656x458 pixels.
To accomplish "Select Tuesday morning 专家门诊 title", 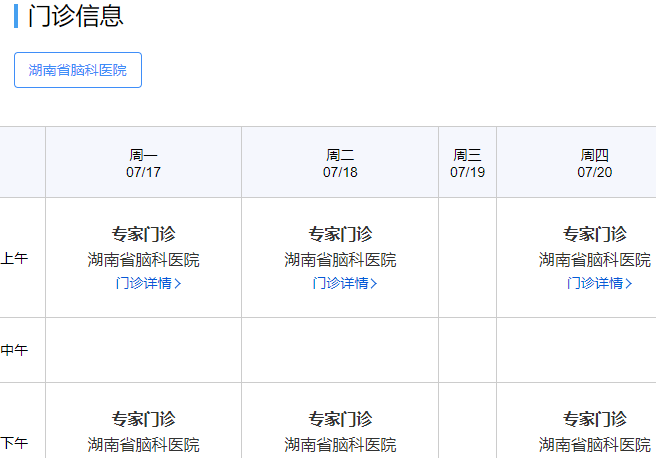I will click(x=340, y=234).
